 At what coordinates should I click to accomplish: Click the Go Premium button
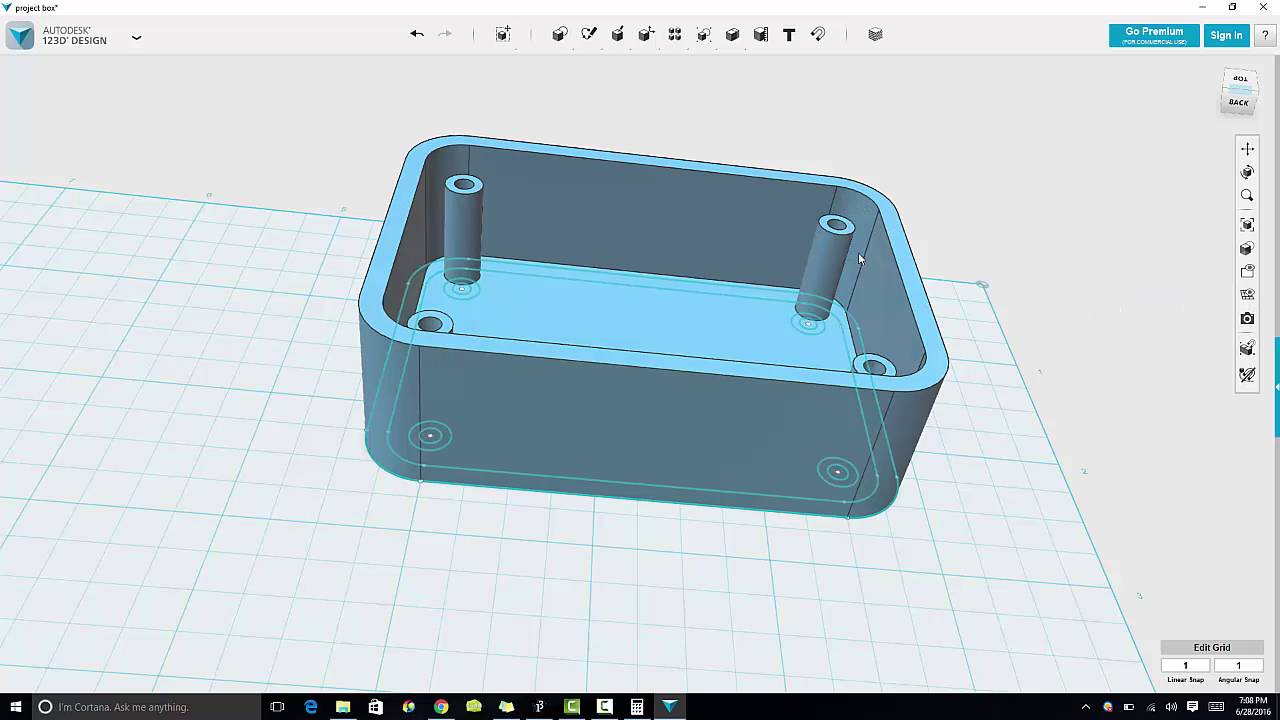[1154, 35]
